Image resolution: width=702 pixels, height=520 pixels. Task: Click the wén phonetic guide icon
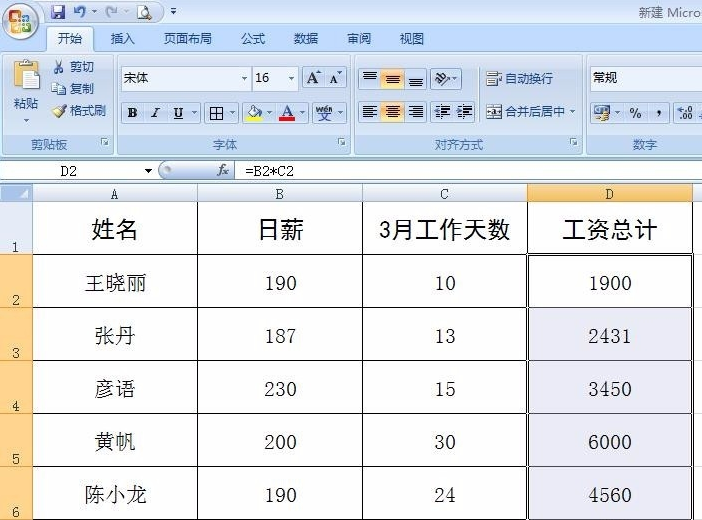click(x=324, y=113)
